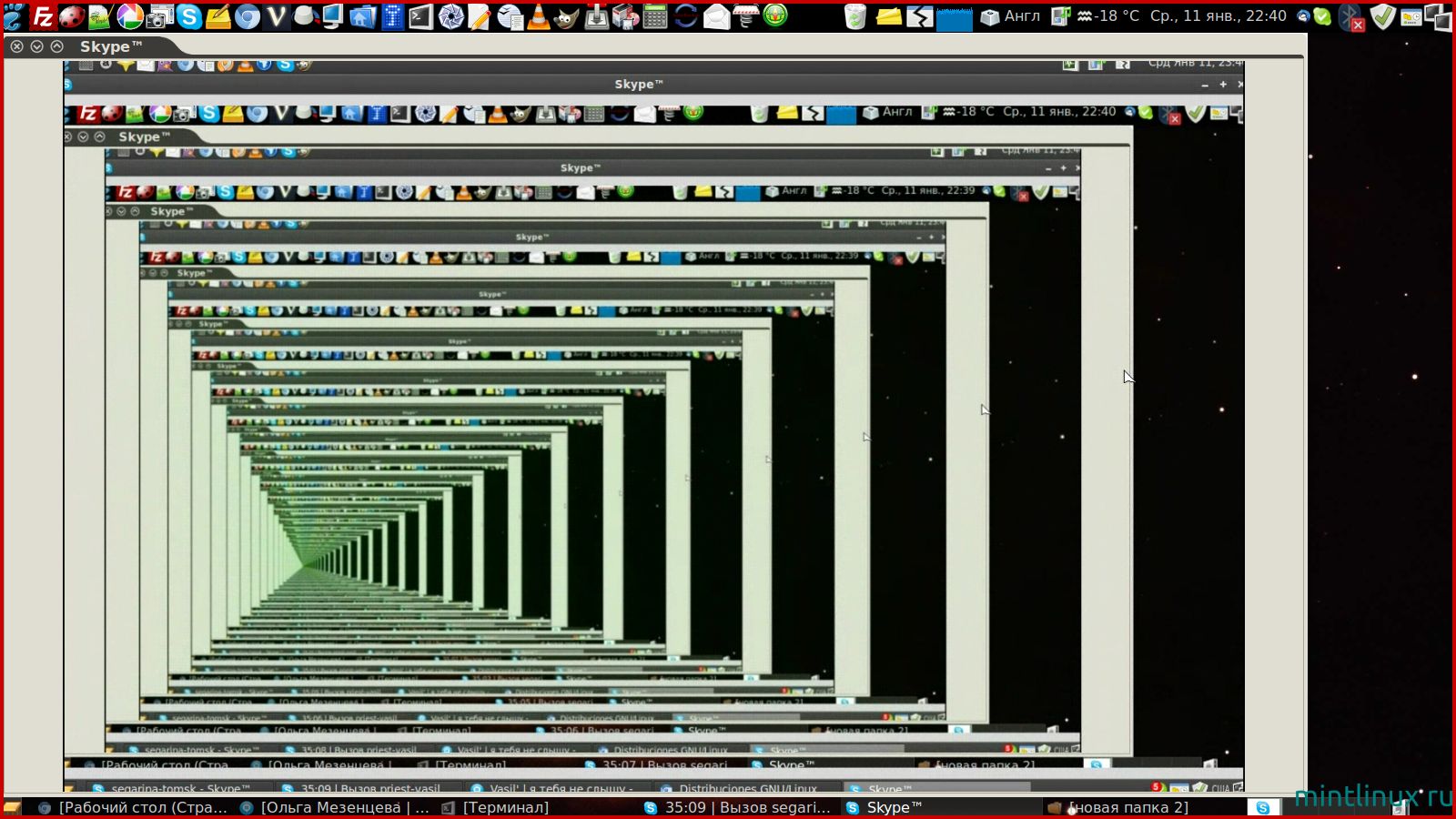Open the calculator launcher

click(655, 16)
